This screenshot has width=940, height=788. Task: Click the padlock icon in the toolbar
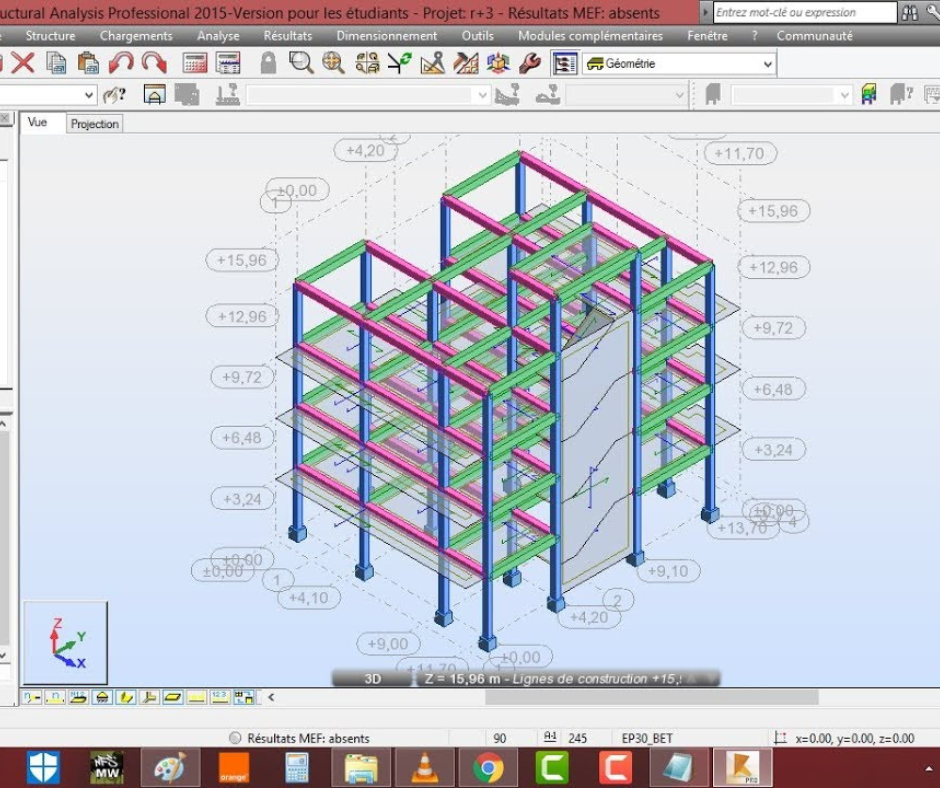[268, 63]
